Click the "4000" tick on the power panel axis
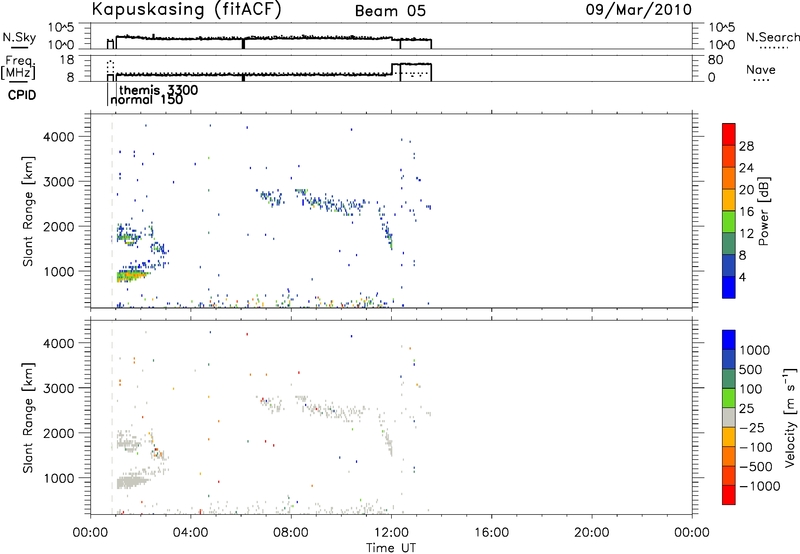800x554 pixels. (x=58, y=136)
